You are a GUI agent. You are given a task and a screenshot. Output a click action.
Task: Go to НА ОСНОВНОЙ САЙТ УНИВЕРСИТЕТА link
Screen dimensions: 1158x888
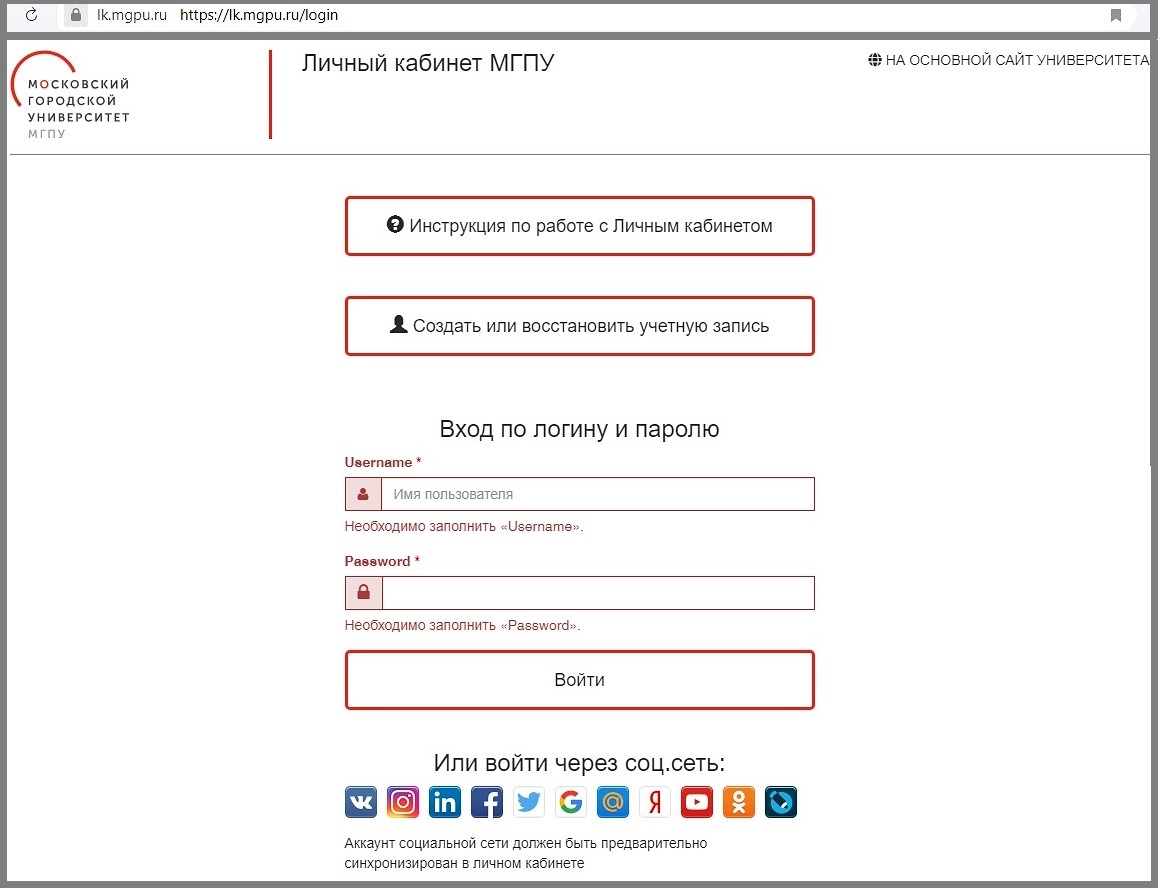1009,60
